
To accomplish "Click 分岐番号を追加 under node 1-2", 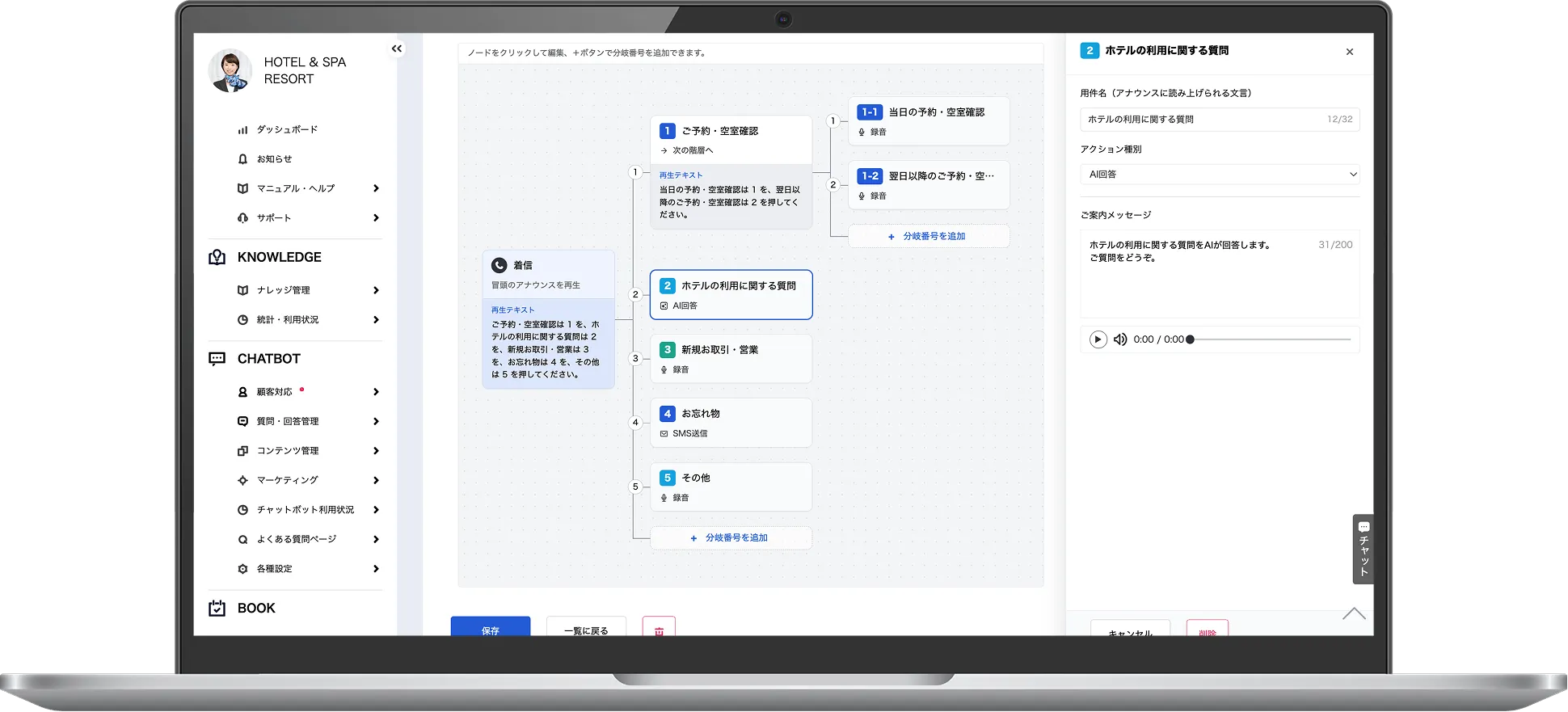I will click(929, 236).
